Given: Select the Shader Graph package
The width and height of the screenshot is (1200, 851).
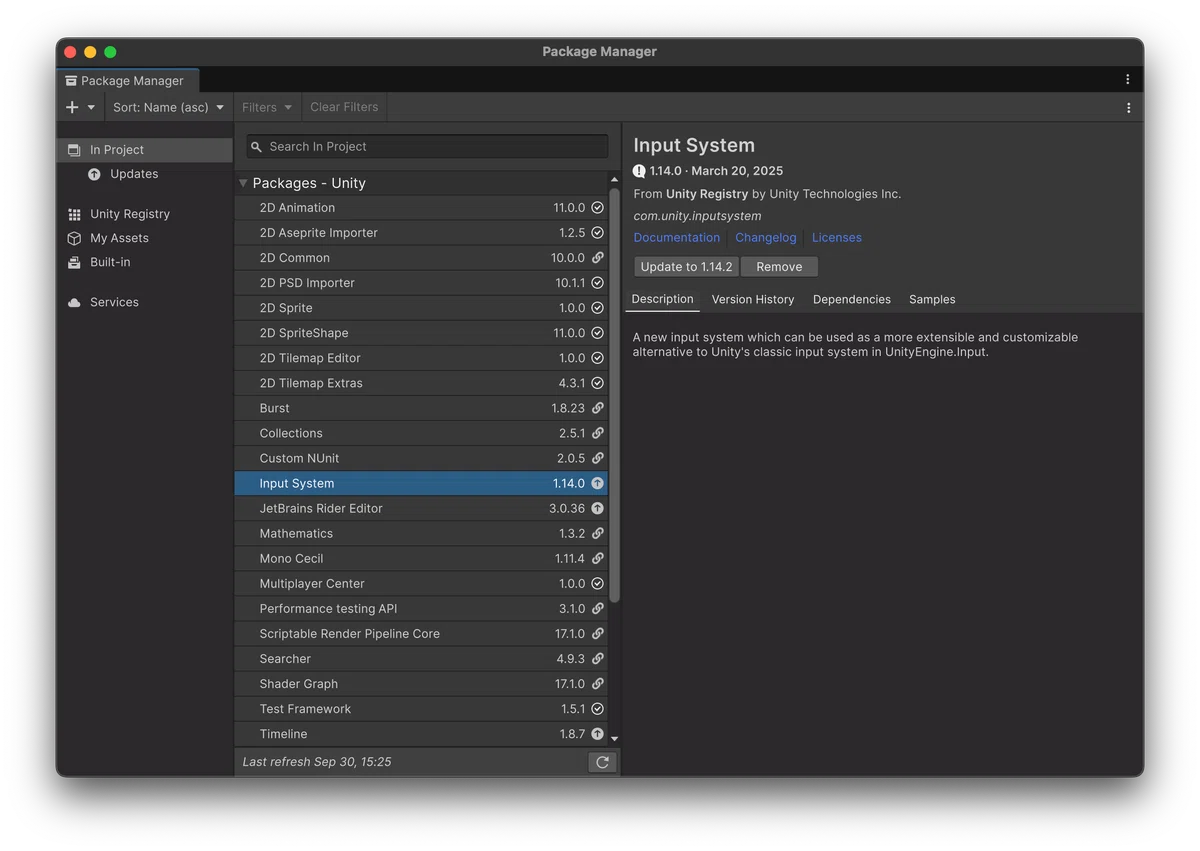Looking at the screenshot, I should point(421,684).
